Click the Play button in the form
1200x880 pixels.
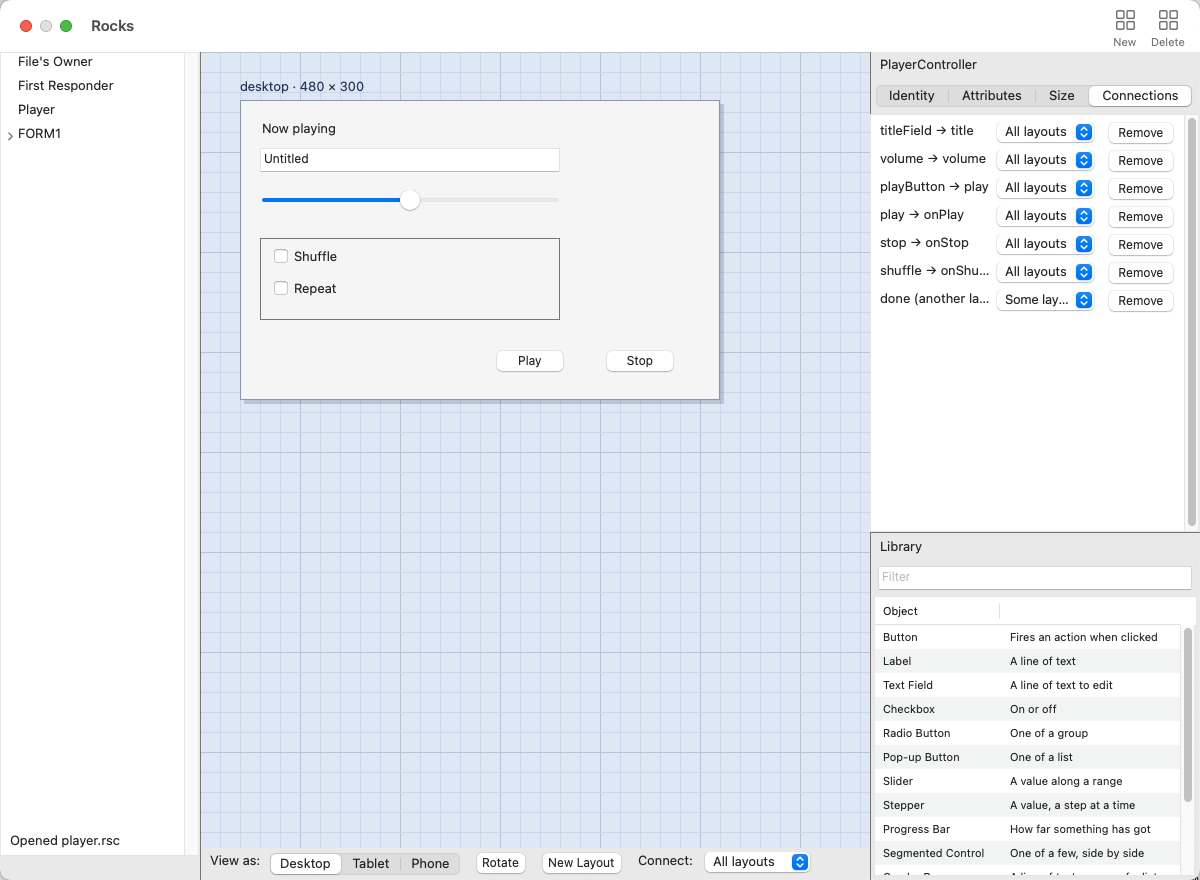pyautogui.click(x=530, y=361)
